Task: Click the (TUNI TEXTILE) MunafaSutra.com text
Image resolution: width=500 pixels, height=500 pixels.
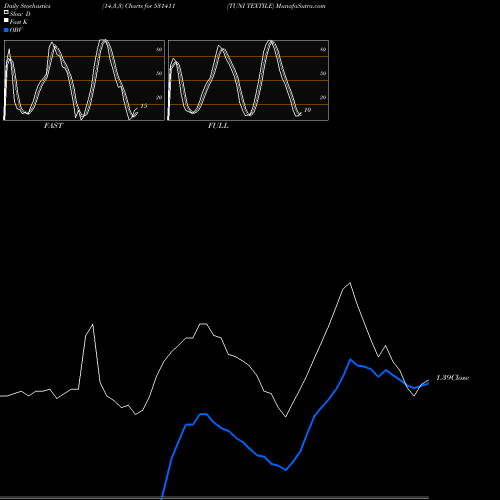Action: coord(276,6)
